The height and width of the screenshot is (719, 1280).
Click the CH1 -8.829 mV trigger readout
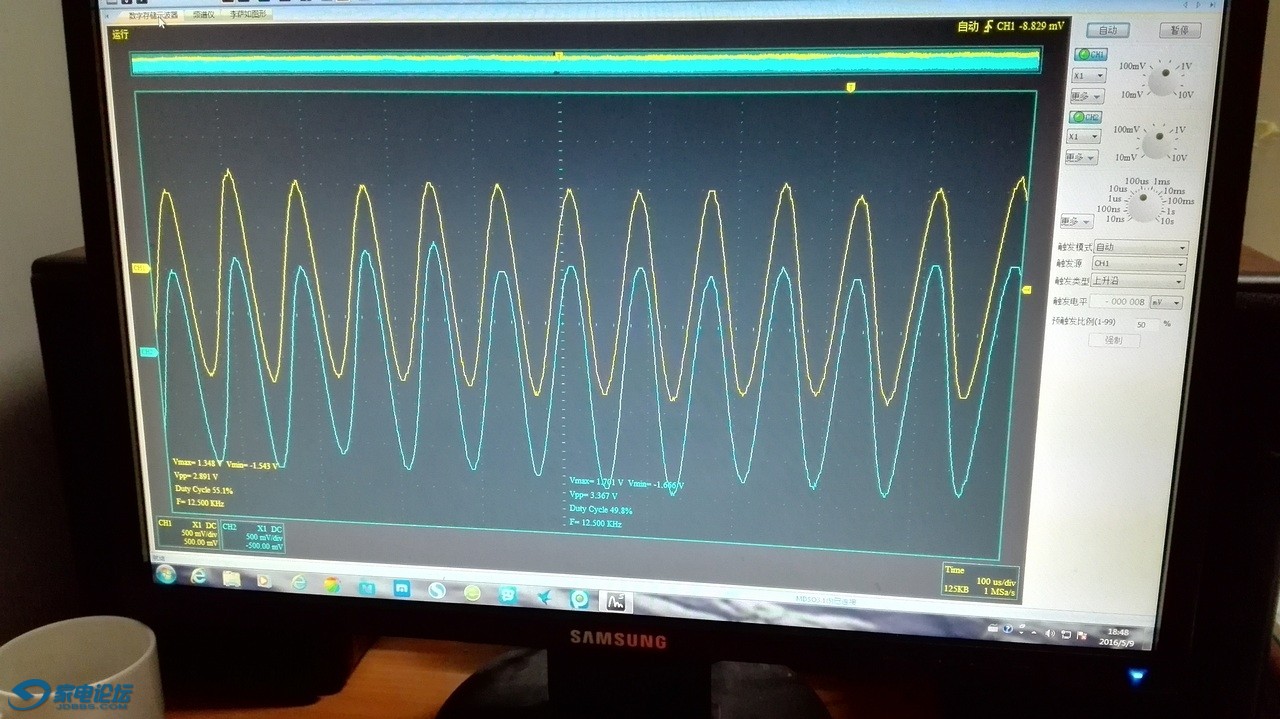pyautogui.click(x=1031, y=26)
